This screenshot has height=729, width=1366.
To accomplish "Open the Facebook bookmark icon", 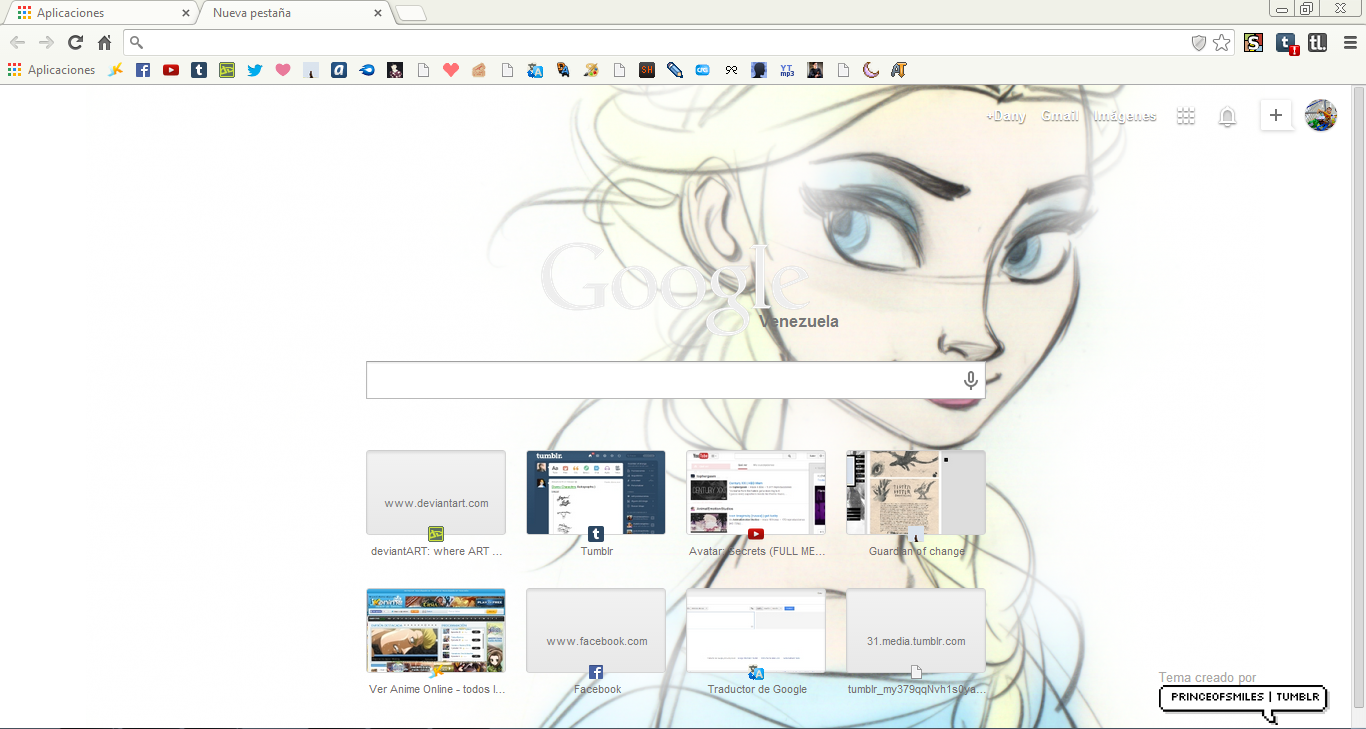I will (x=143, y=70).
